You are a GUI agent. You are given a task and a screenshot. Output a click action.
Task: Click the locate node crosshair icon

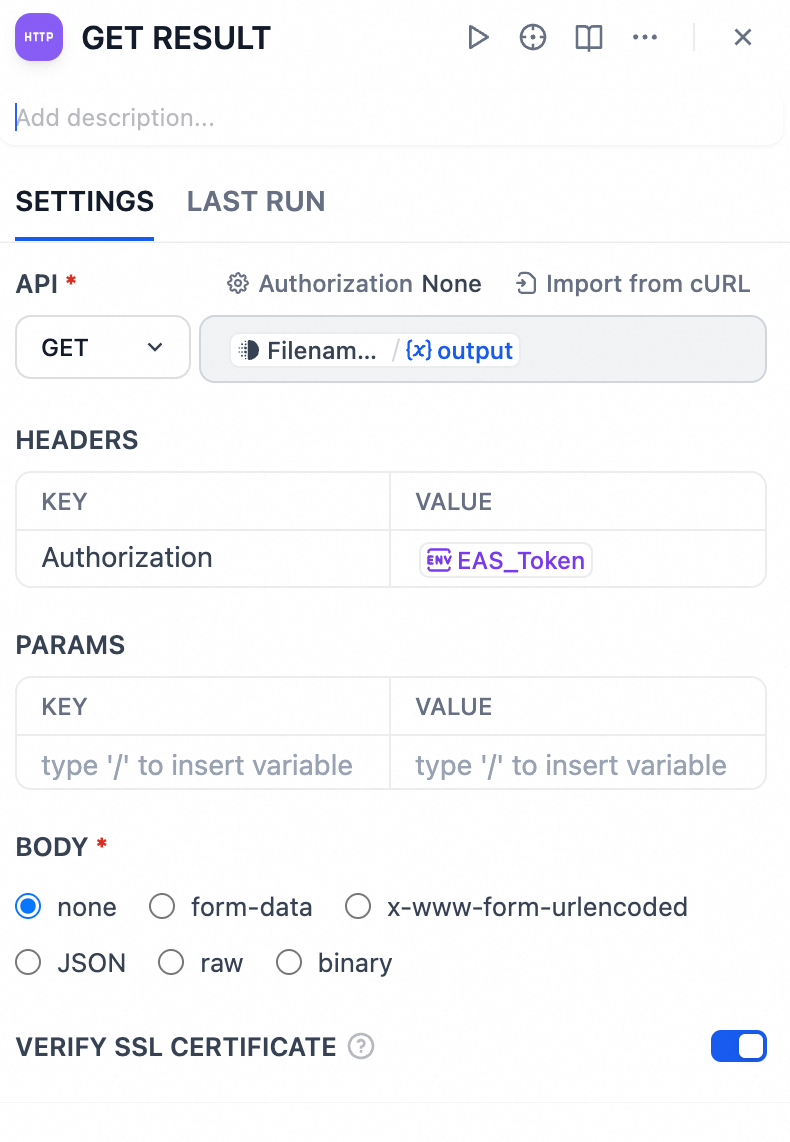(x=533, y=38)
